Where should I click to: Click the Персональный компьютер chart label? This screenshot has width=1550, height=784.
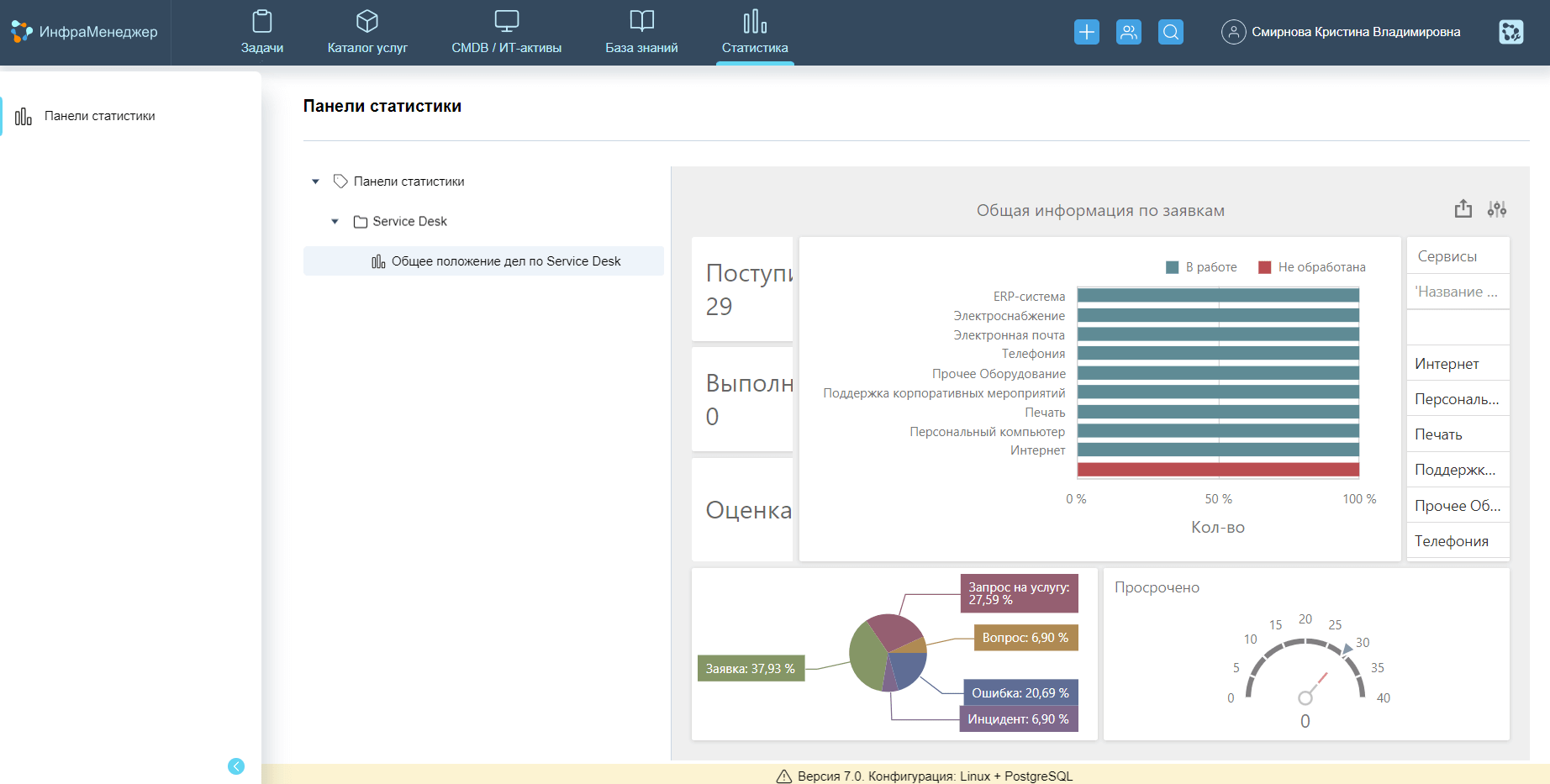pos(987,432)
